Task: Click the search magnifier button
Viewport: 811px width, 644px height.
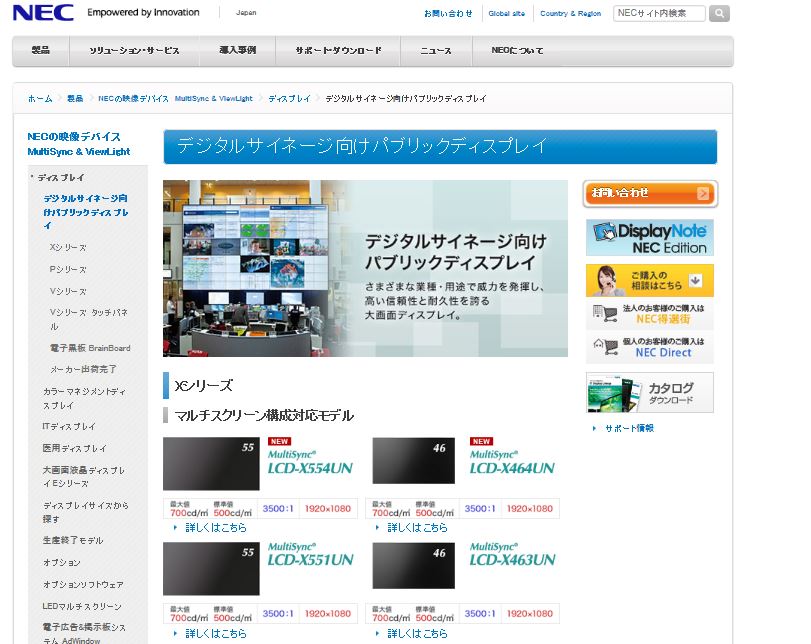Action: (x=719, y=13)
